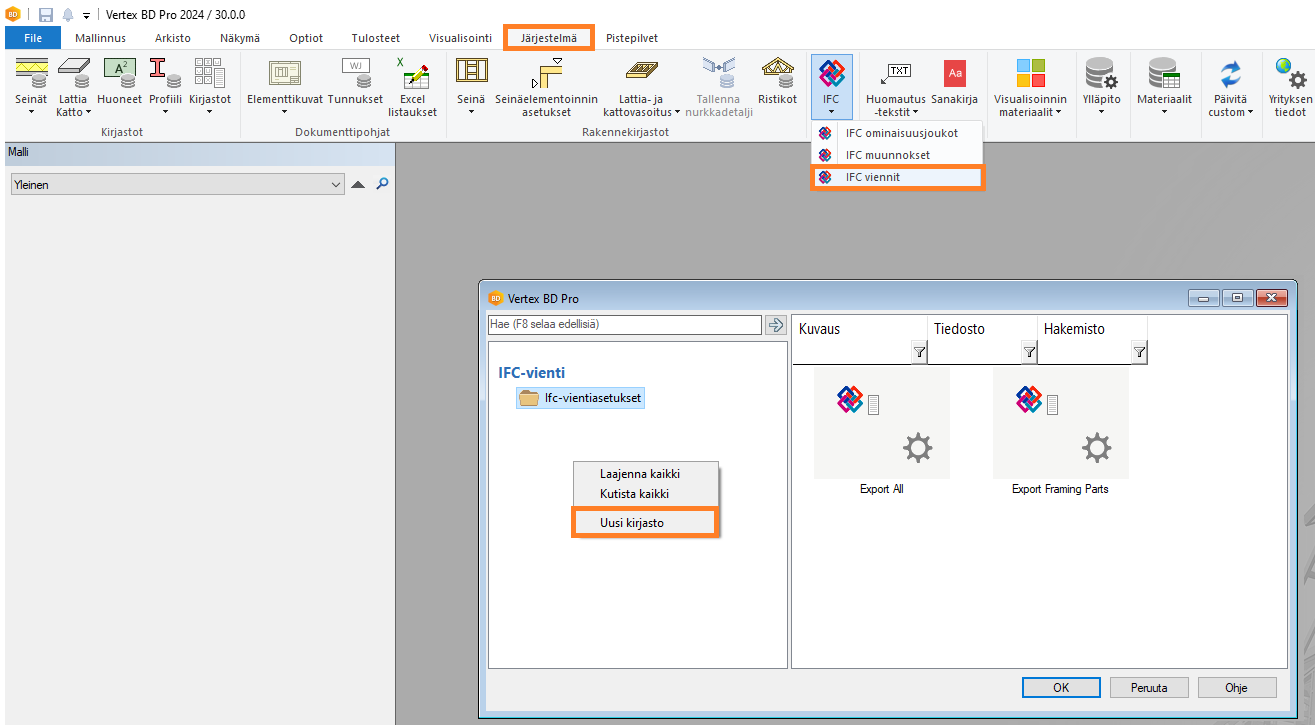The height and width of the screenshot is (725, 1315).
Task: Click the Peruuta cancel button
Action: tap(1149, 687)
